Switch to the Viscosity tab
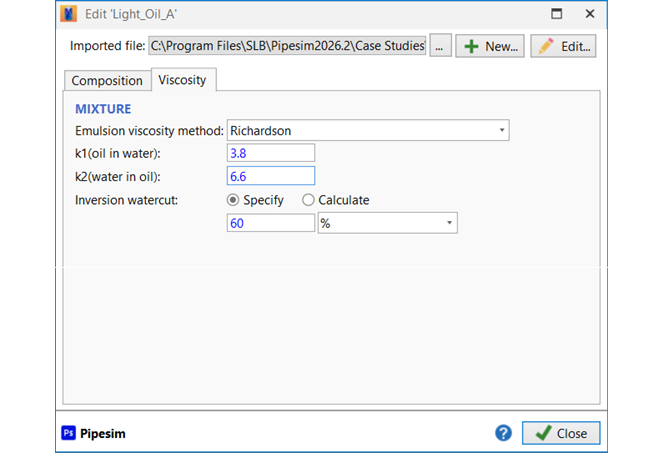Viewport: 663px width, 453px height. pos(182,80)
